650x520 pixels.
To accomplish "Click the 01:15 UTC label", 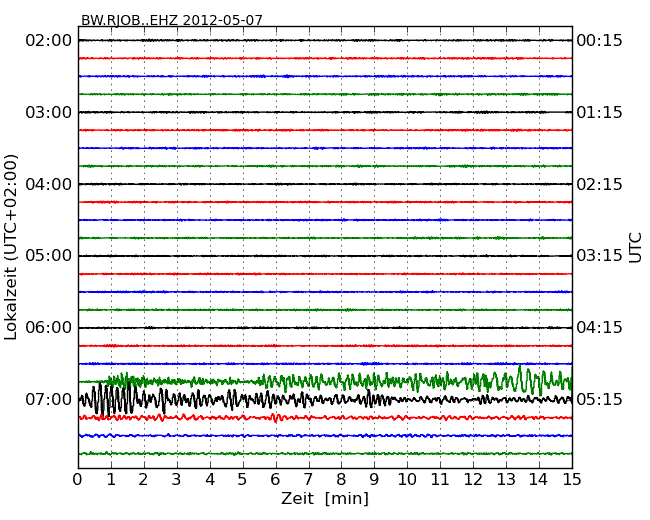I will click(599, 112).
